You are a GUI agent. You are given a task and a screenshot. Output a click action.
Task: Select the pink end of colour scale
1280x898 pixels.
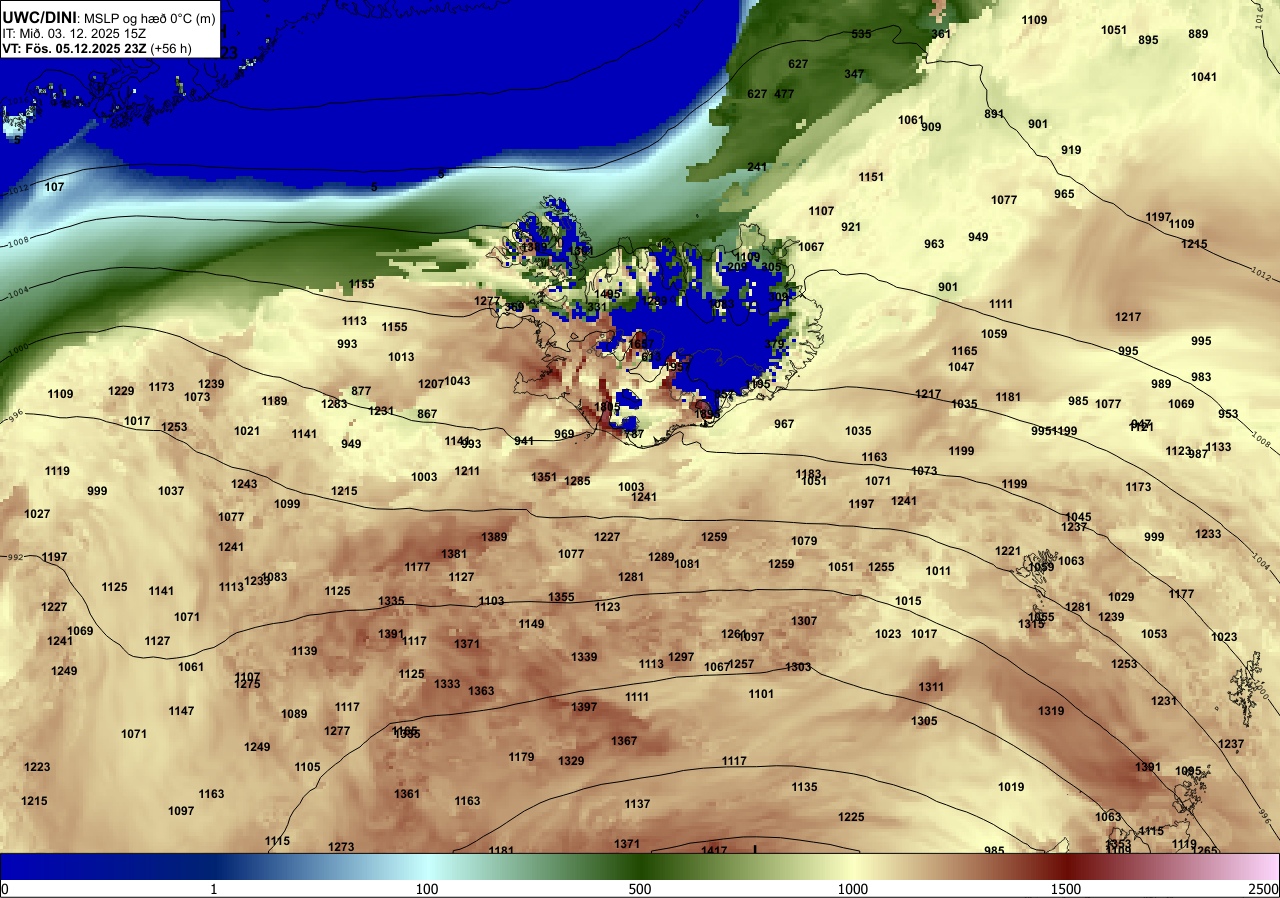coord(1260,866)
